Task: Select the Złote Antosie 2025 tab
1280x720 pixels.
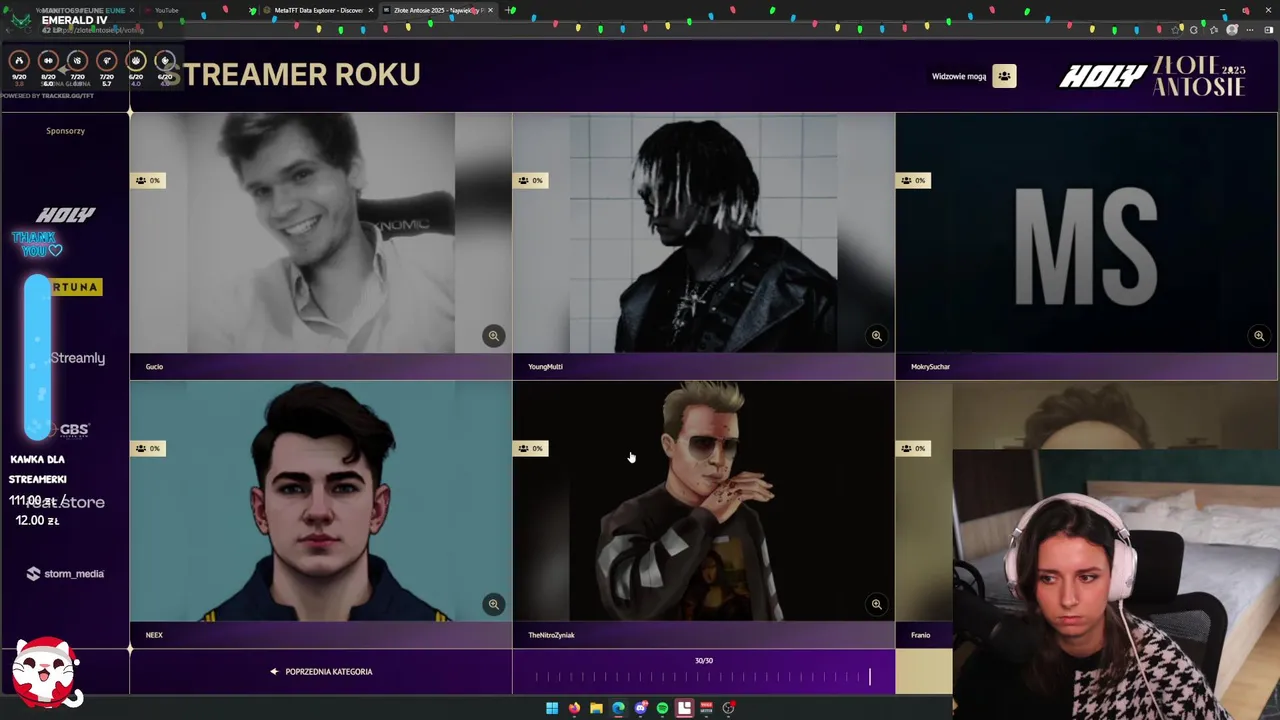Action: (438, 10)
